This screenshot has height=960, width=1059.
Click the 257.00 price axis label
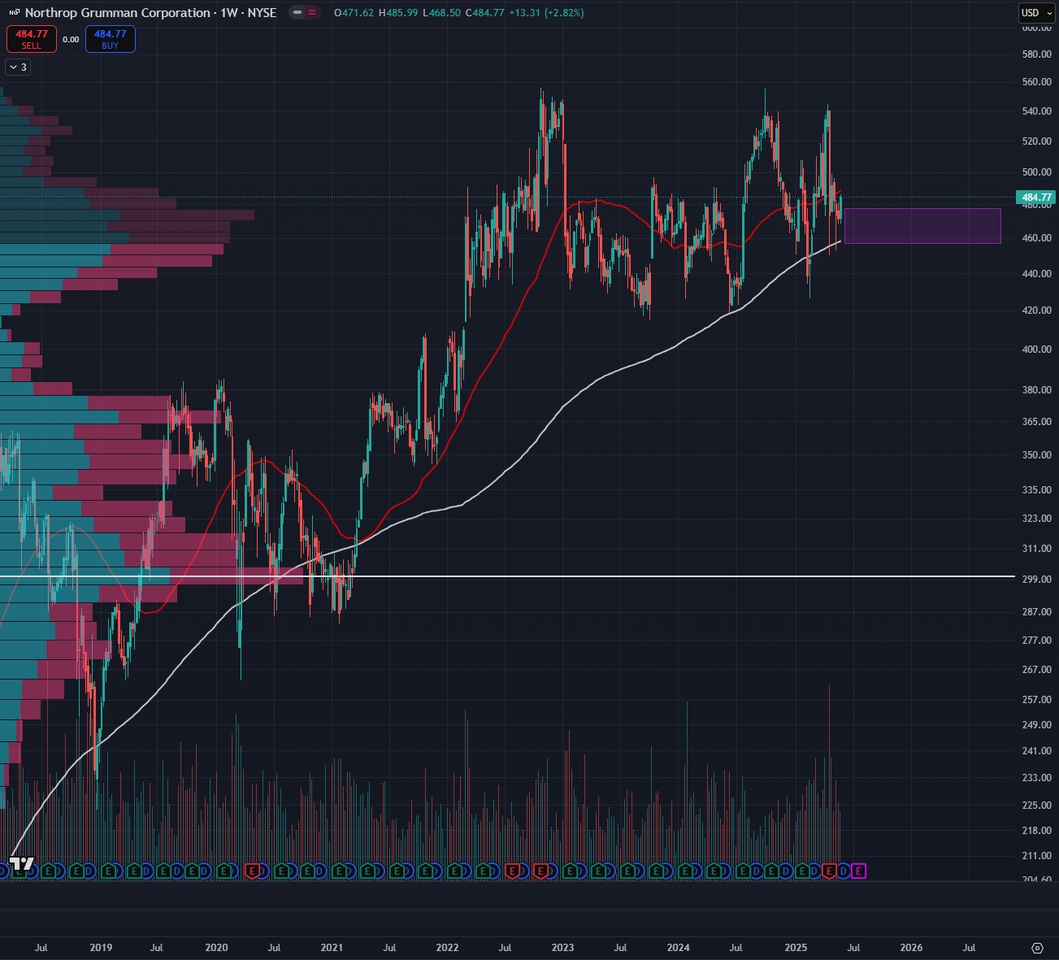click(x=1037, y=700)
